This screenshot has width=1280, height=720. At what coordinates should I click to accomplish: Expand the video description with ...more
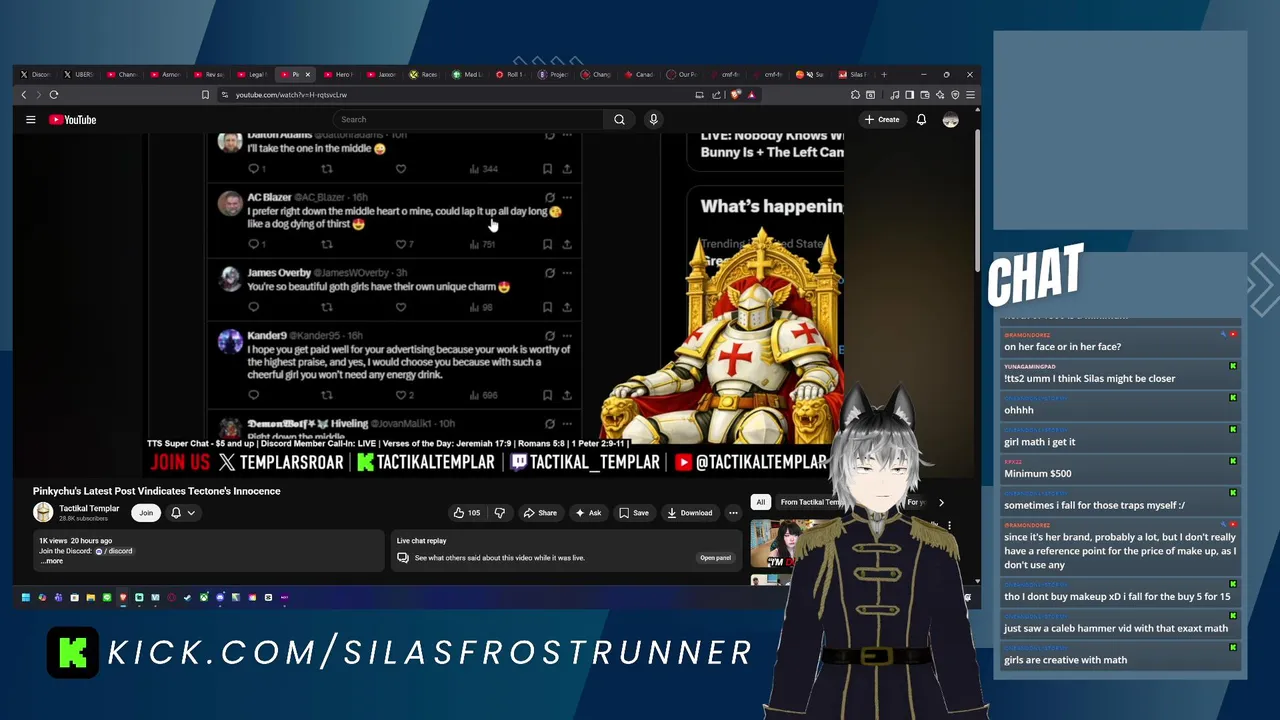coord(52,561)
